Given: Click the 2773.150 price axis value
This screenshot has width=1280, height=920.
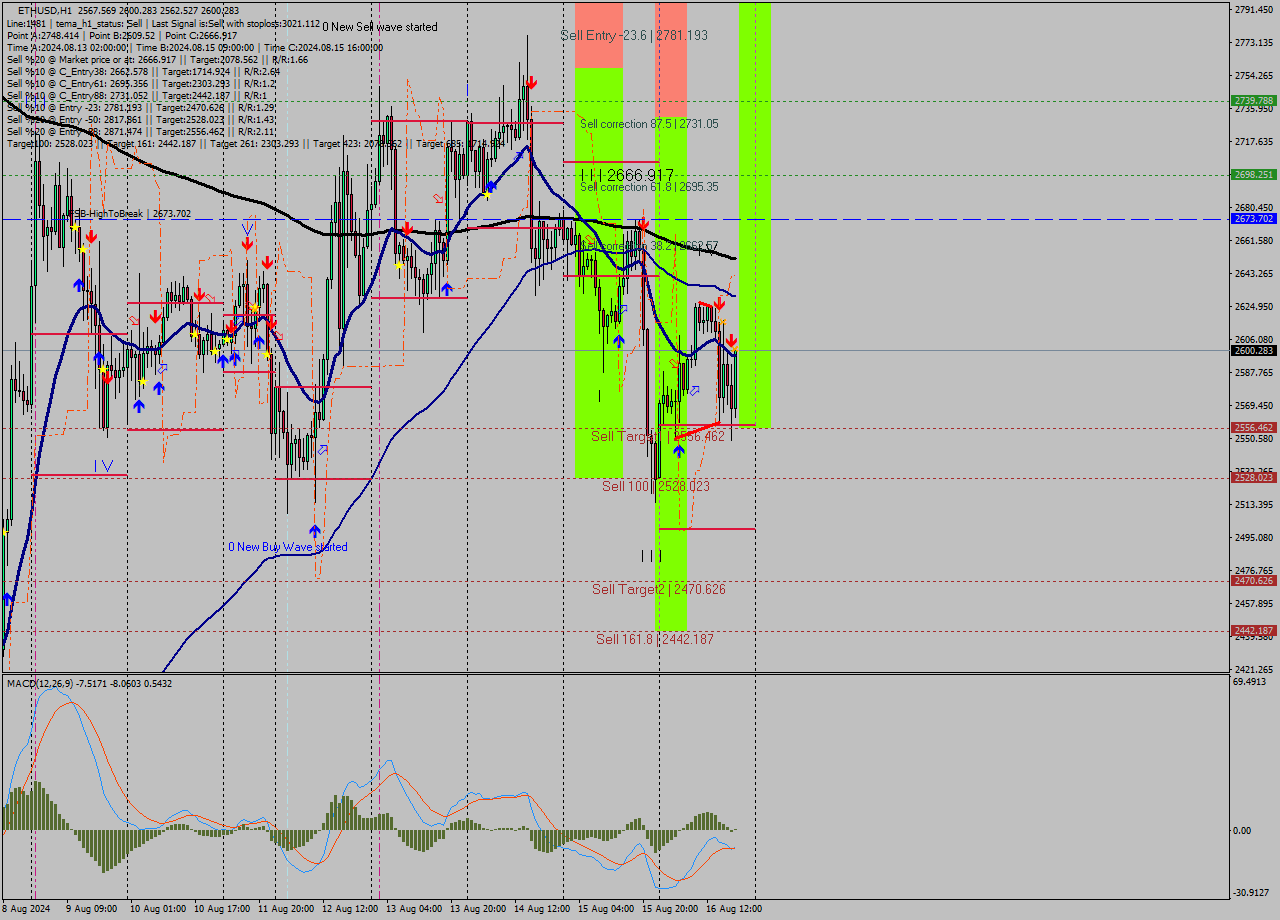Looking at the screenshot, I should pyautogui.click(x=1254, y=43).
